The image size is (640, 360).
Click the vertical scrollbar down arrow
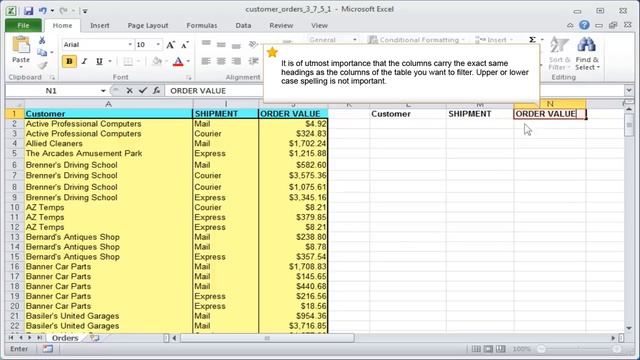629,328
